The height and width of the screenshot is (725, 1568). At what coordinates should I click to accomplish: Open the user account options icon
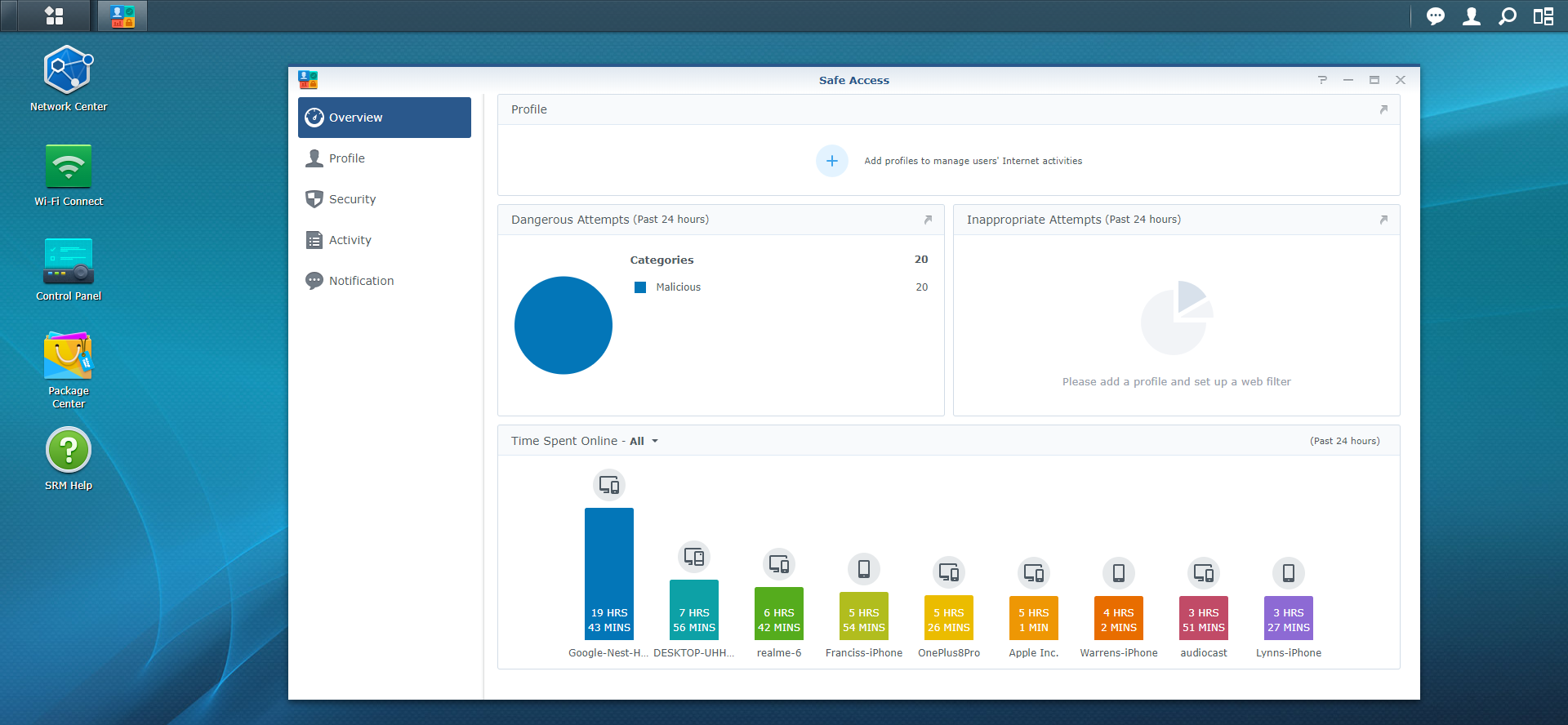tap(1472, 16)
